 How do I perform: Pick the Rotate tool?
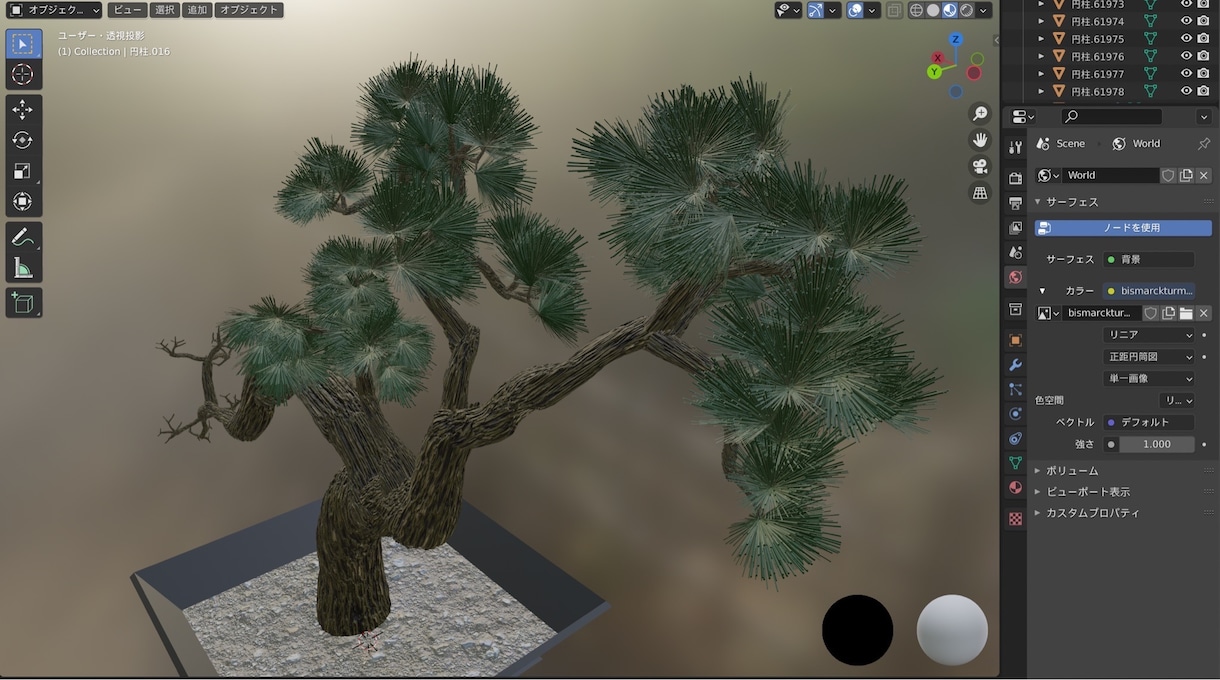click(23, 140)
